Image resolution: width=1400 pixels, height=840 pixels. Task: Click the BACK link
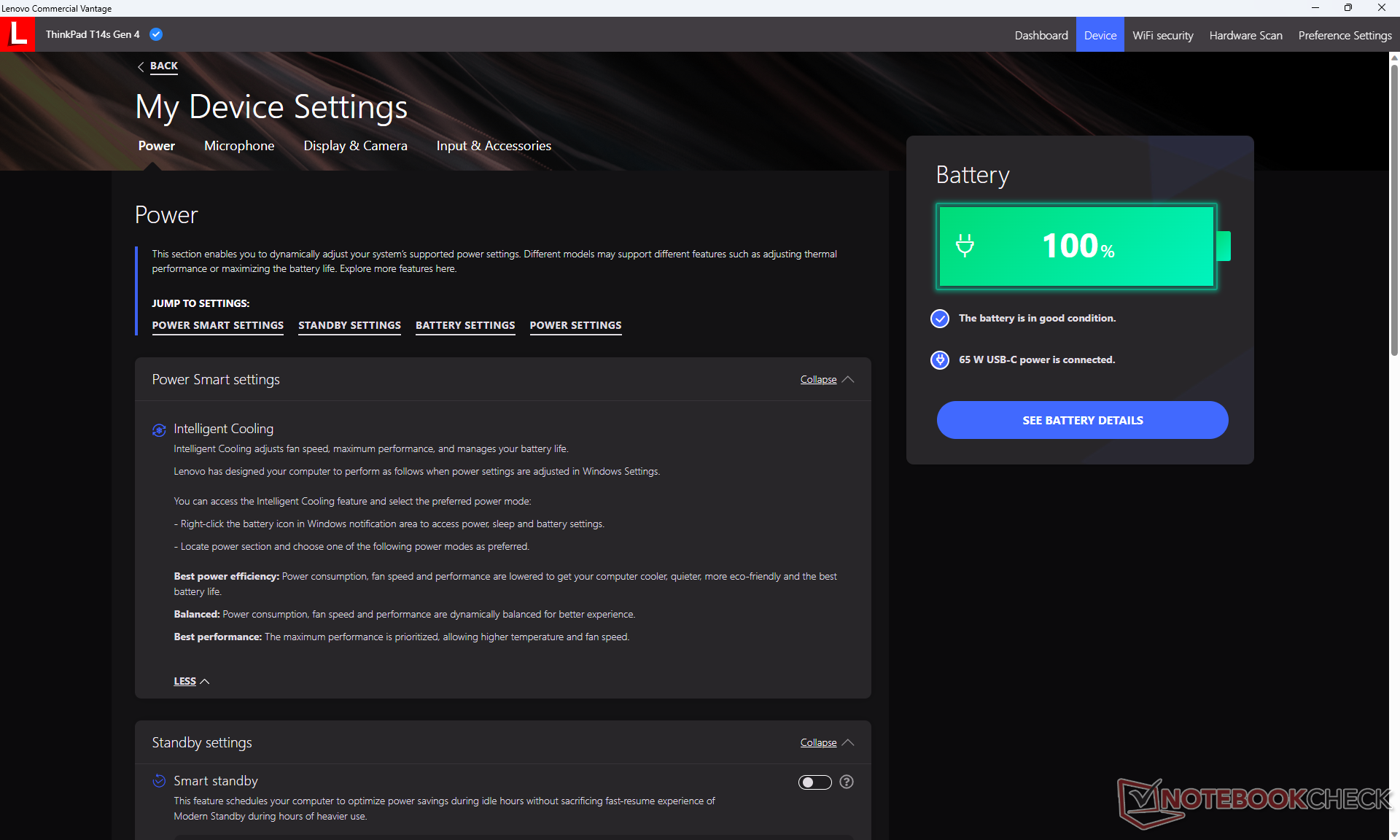(164, 66)
